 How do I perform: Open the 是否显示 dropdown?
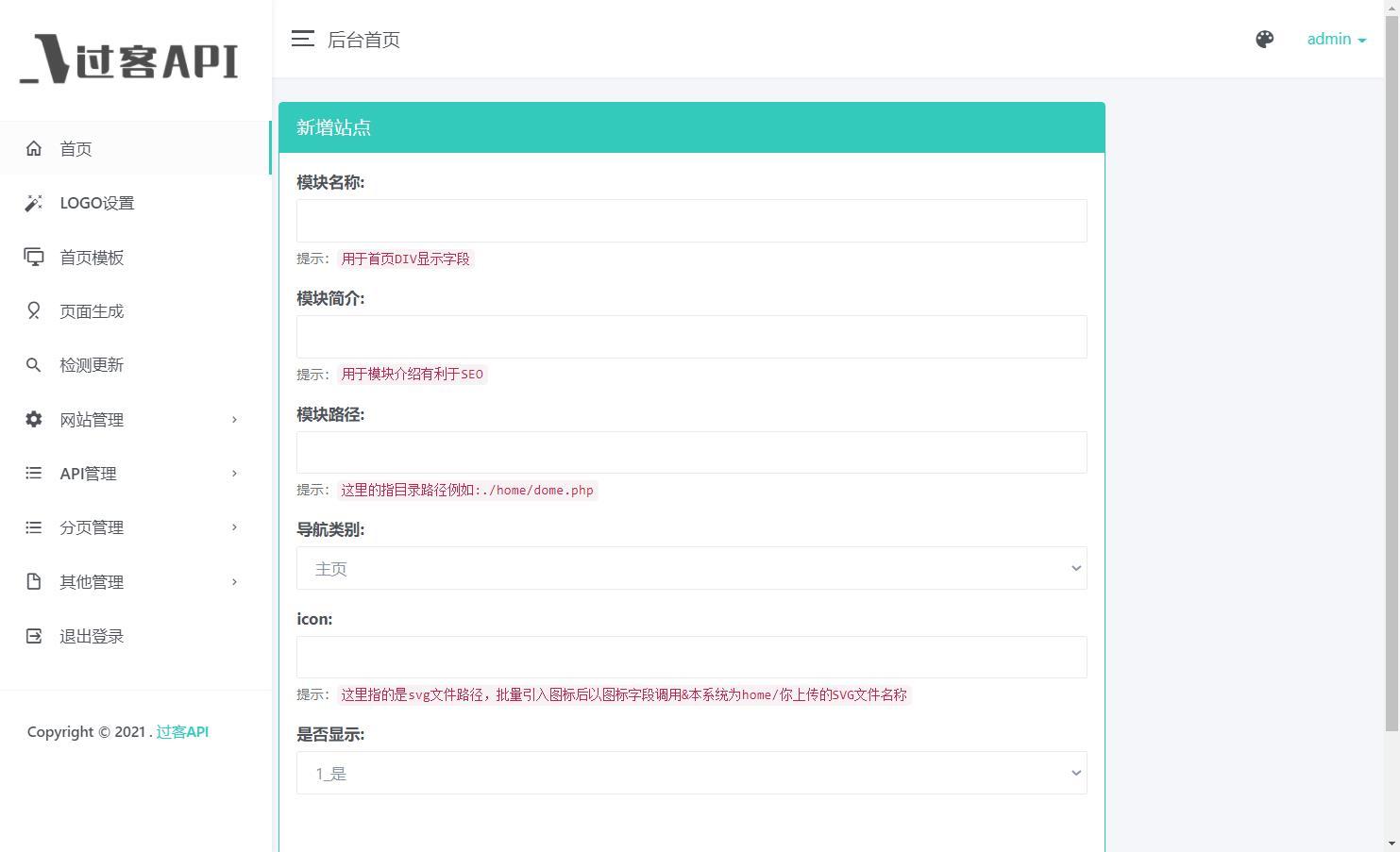[x=691, y=773]
